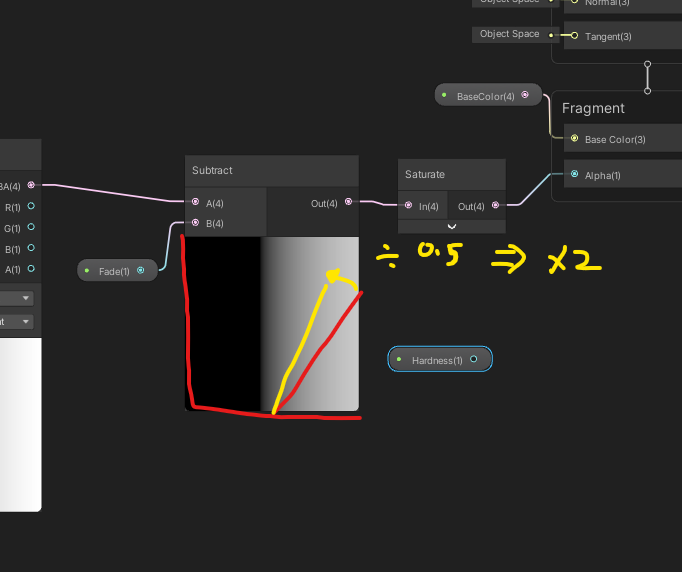
Task: Click the Out(4) label on Subtract node
Action: click(x=324, y=204)
